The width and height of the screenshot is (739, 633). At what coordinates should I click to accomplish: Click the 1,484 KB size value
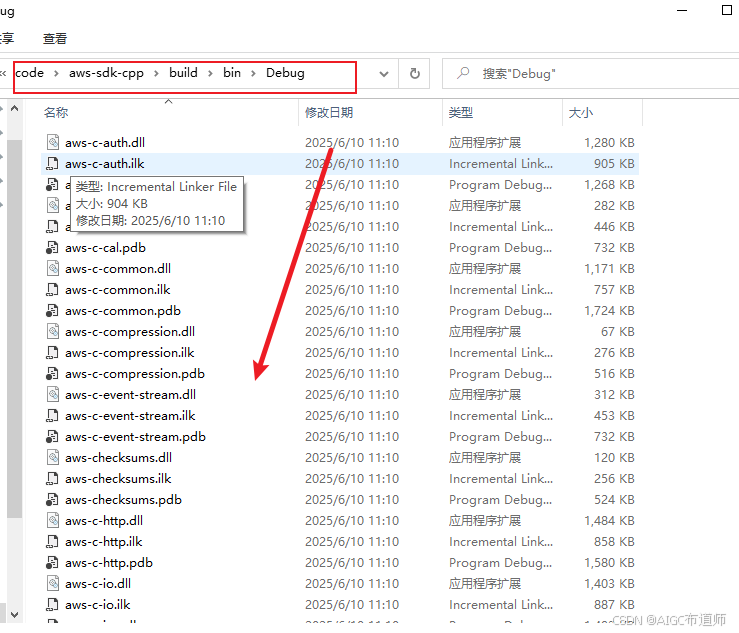pos(609,520)
